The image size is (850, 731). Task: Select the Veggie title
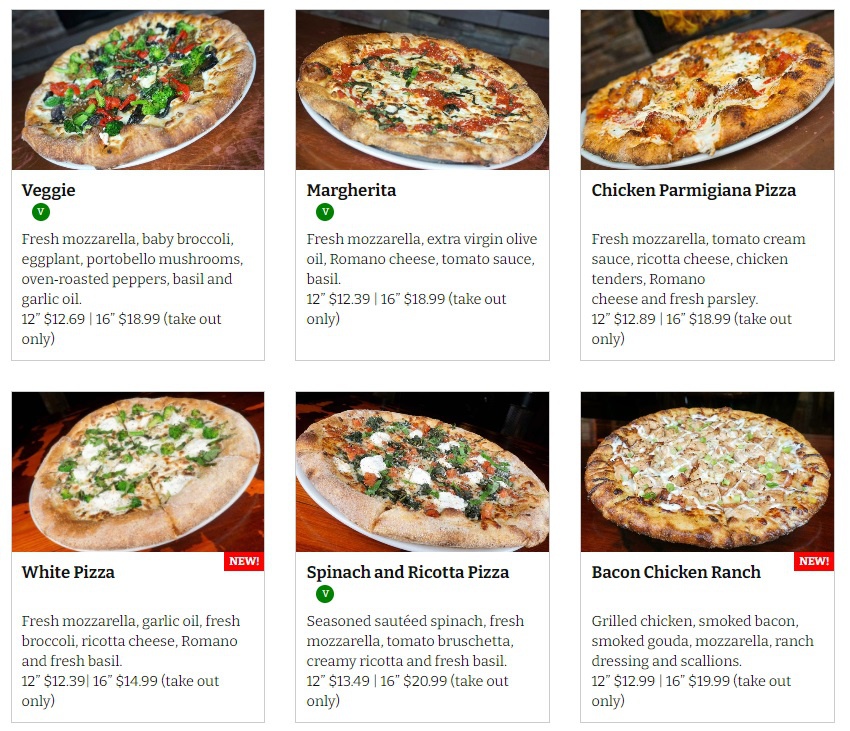tap(48, 190)
